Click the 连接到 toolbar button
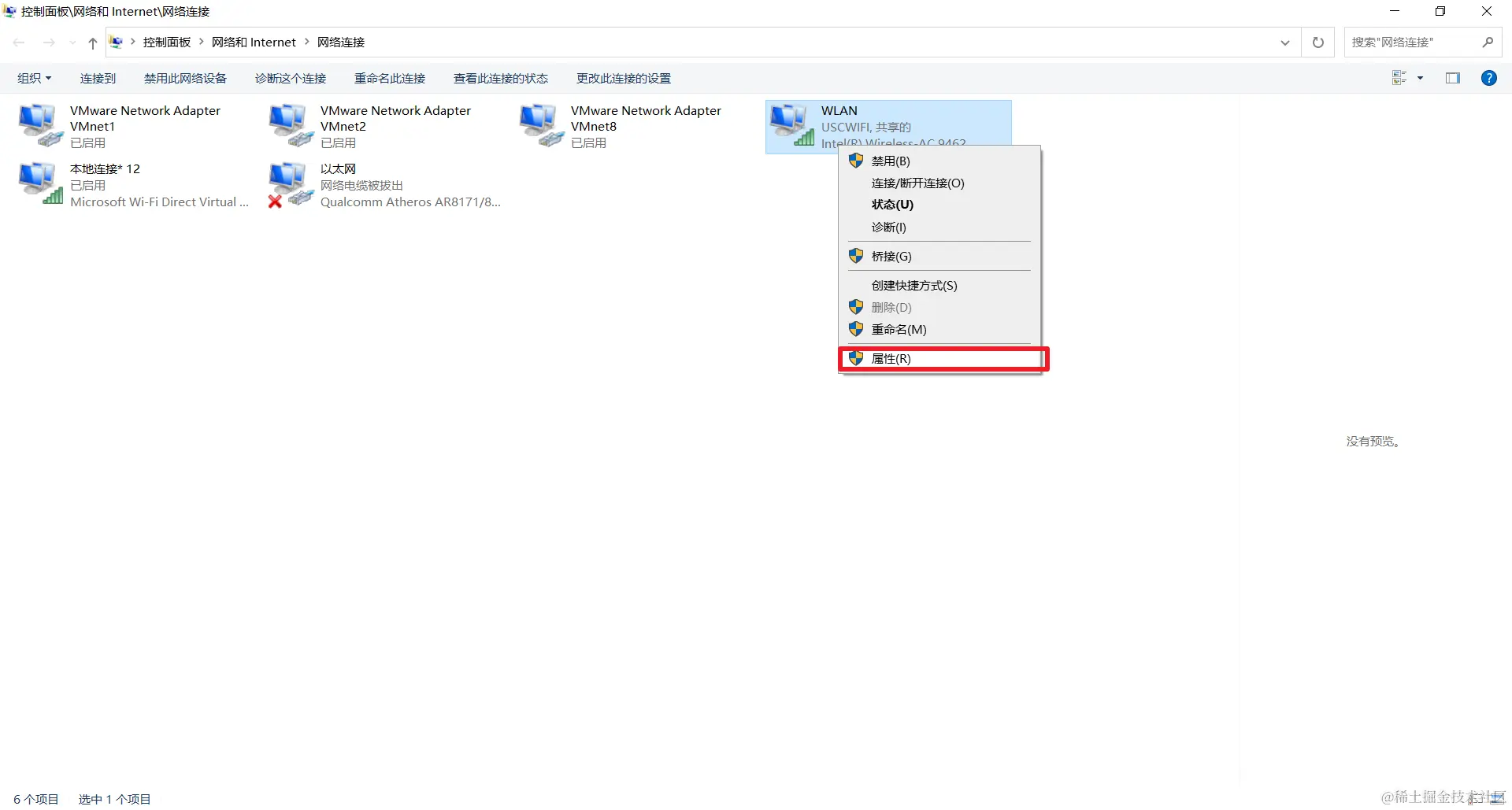The height and width of the screenshot is (810, 1512). (98, 78)
